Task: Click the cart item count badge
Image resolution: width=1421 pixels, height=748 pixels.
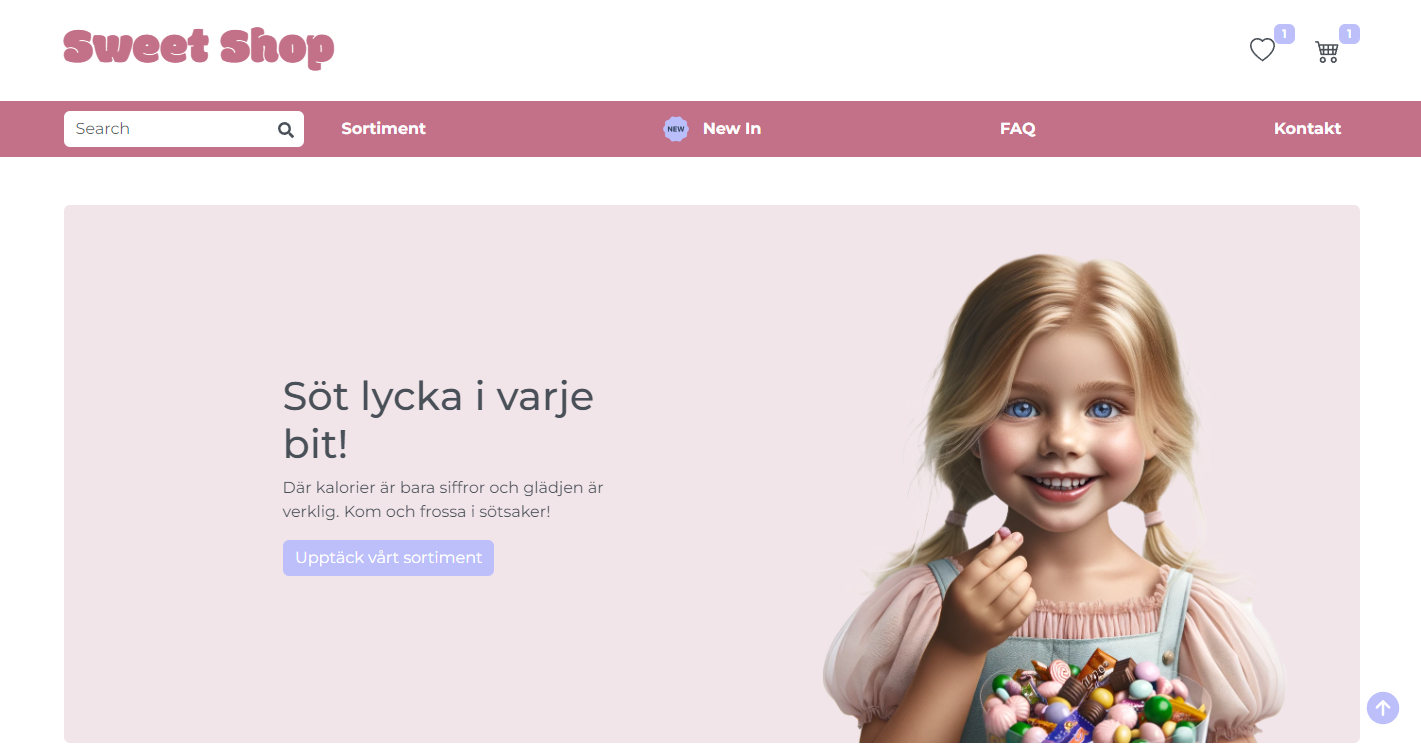Action: [x=1349, y=34]
